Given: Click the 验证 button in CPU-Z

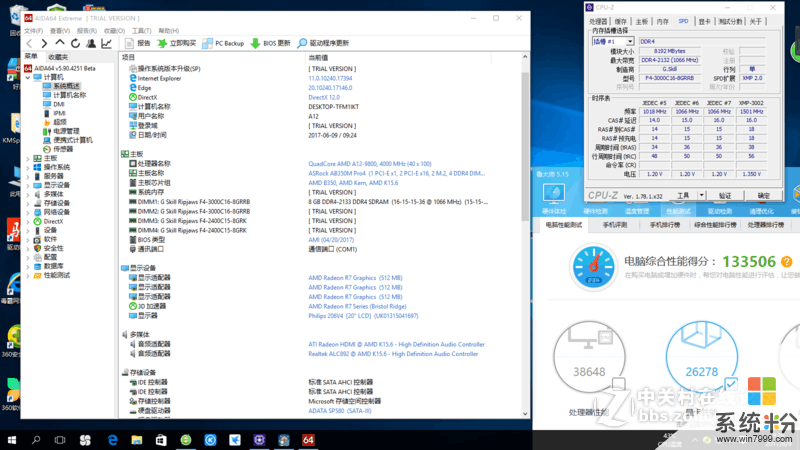Looking at the screenshot, I should [x=726, y=196].
